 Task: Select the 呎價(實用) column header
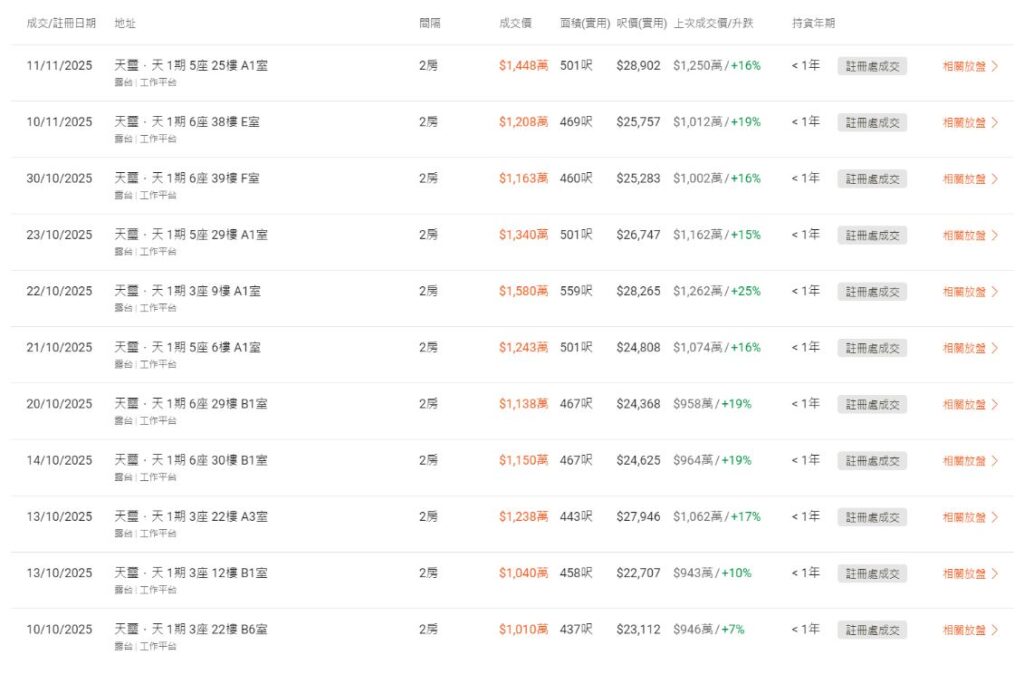tap(641, 22)
